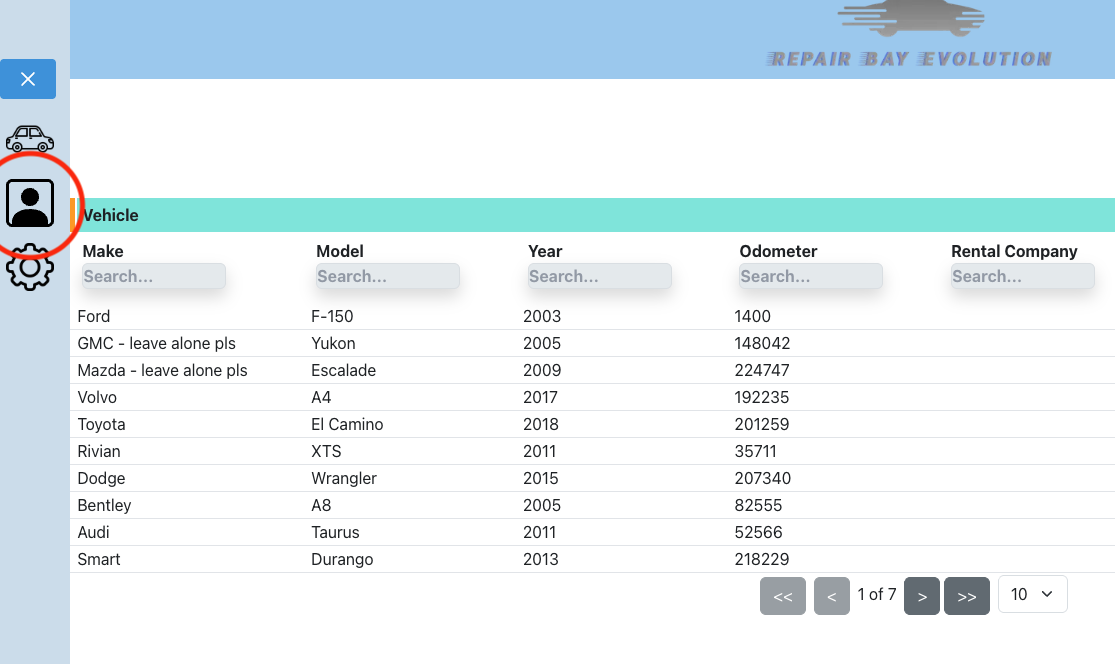The height and width of the screenshot is (664, 1115).
Task: Jump to the last page using >>
Action: [x=966, y=595]
